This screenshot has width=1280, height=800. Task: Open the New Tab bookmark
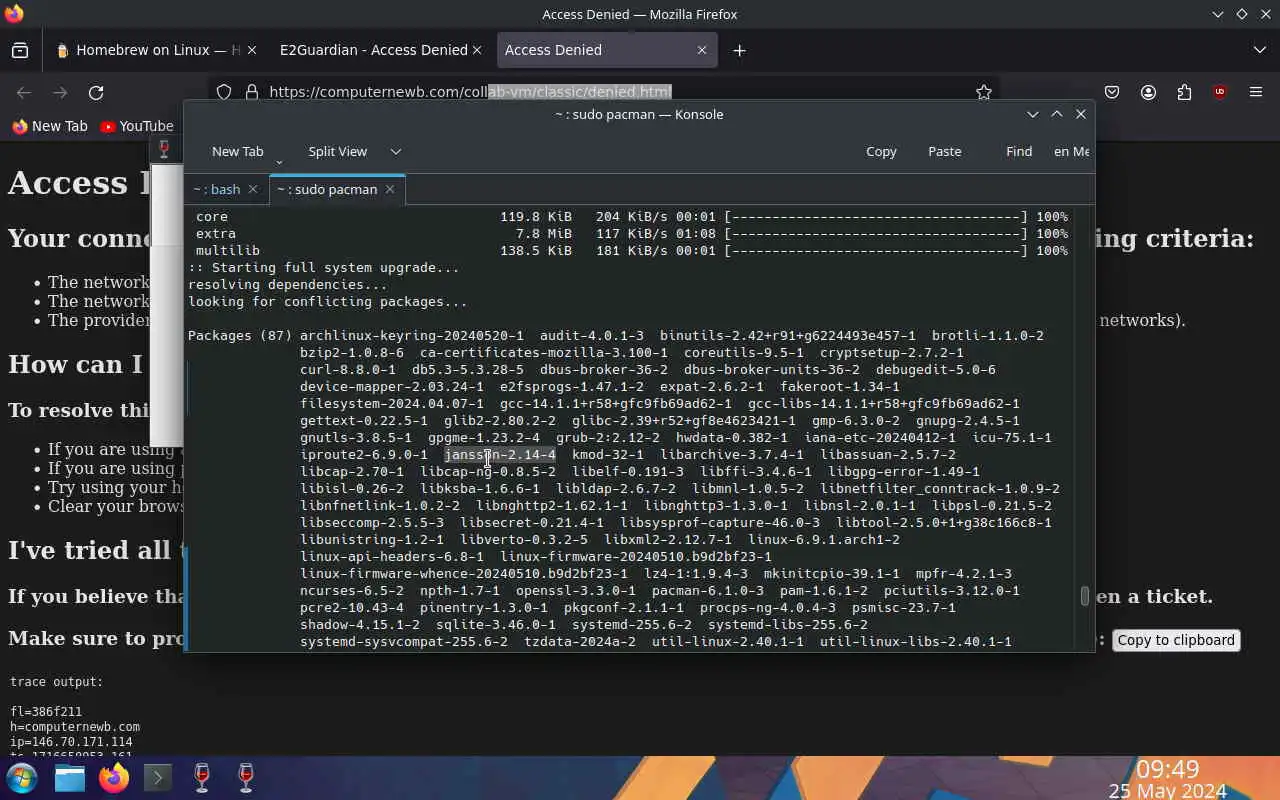pos(50,126)
